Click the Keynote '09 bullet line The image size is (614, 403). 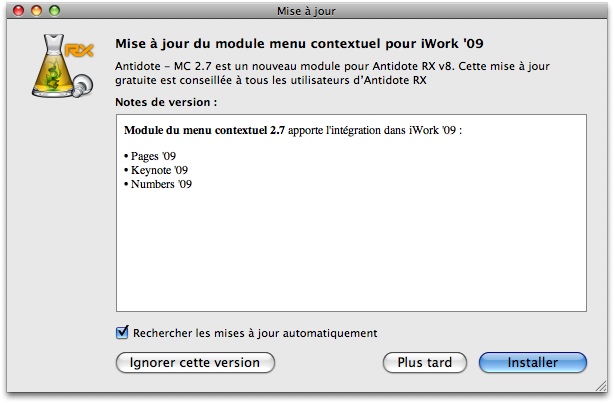pyautogui.click(x=155, y=170)
